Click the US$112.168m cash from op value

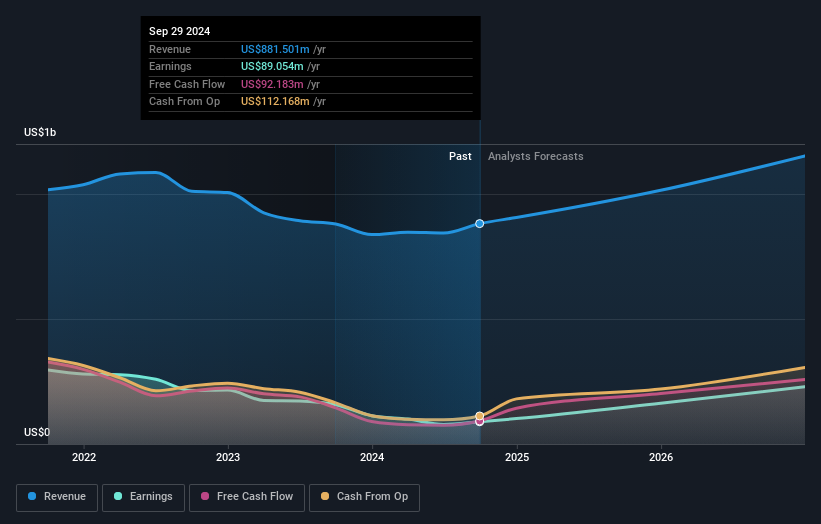[x=275, y=102]
